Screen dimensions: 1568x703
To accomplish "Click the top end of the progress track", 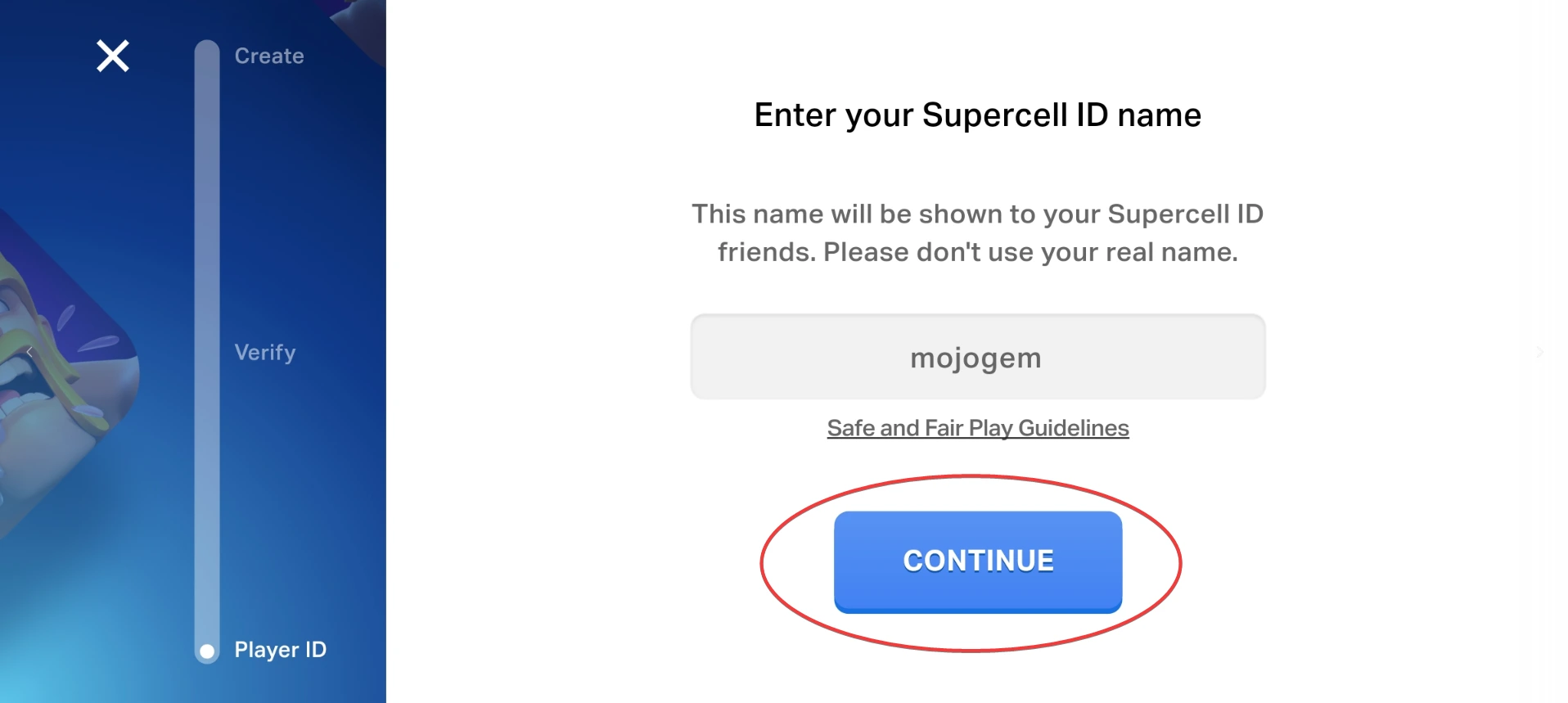I will 207,49.
